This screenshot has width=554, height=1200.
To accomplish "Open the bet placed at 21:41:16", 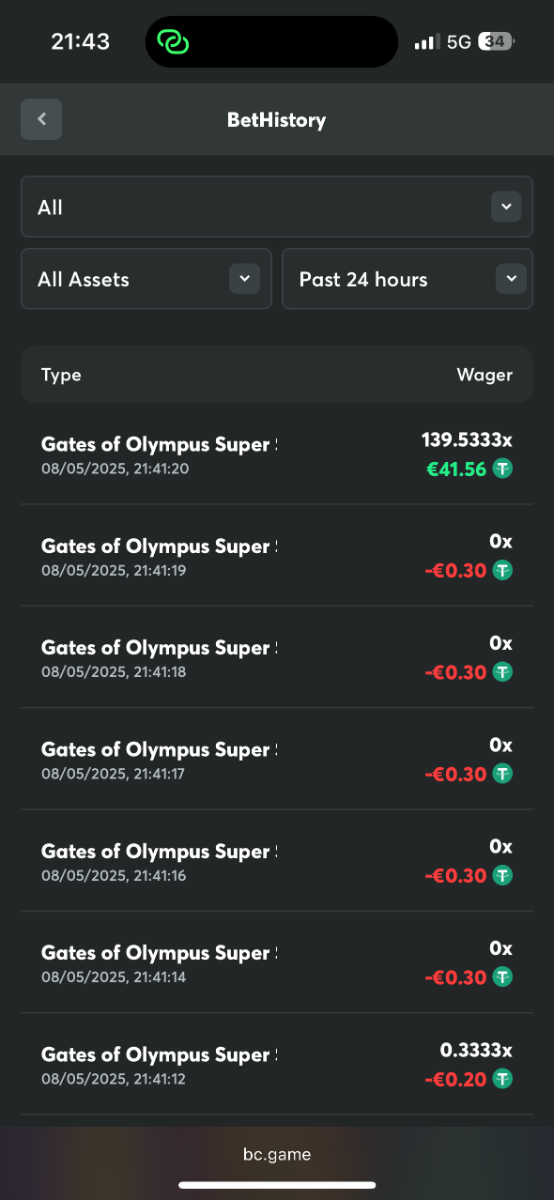I will (277, 861).
